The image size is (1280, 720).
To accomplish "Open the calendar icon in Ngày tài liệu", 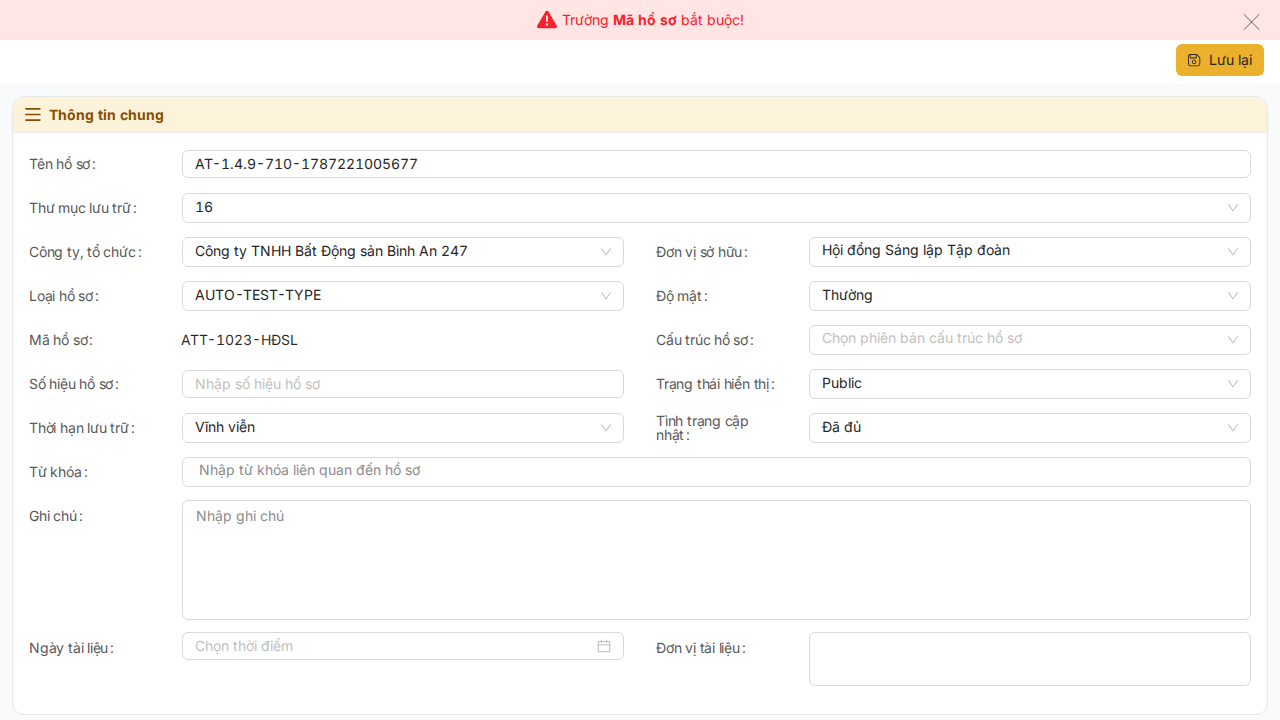I will pyautogui.click(x=604, y=646).
